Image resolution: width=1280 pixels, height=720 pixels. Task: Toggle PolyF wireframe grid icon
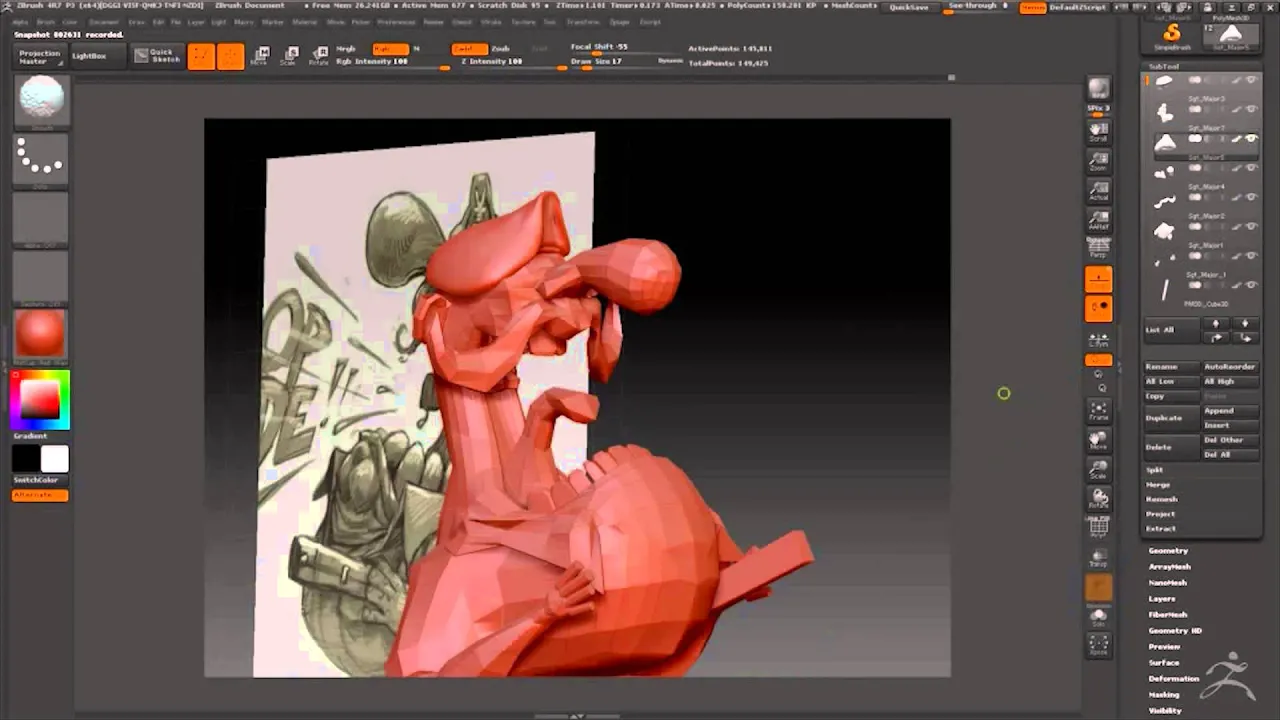tap(1098, 527)
